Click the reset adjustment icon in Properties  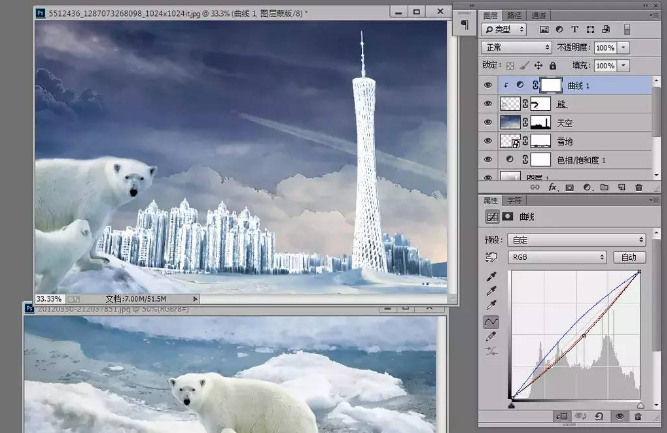[601, 416]
